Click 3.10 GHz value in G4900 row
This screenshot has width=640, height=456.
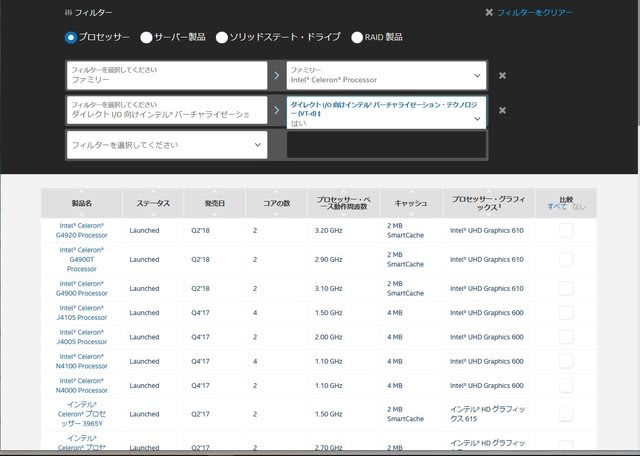coord(329,289)
